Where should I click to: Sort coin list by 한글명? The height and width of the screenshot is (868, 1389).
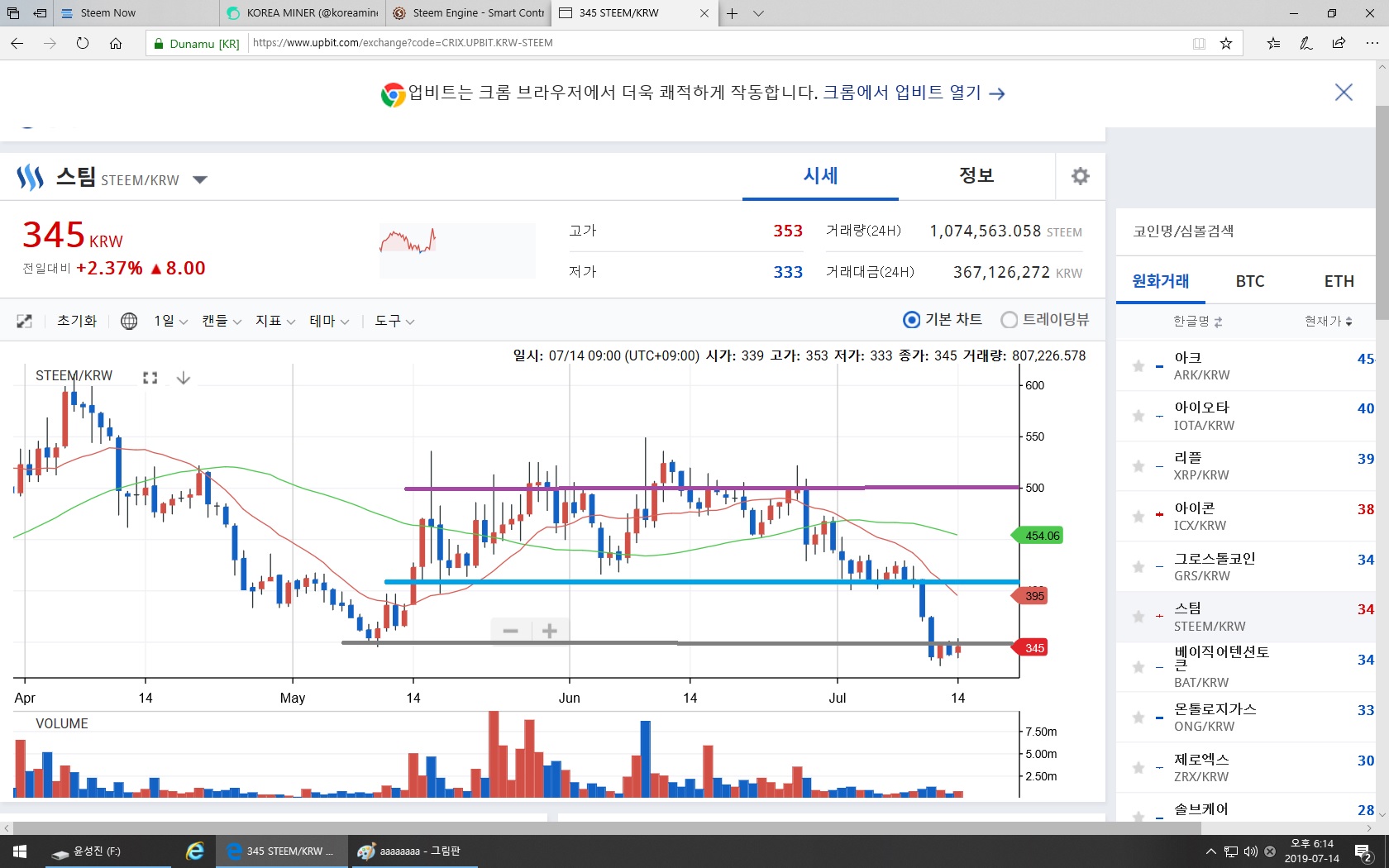(x=1197, y=321)
